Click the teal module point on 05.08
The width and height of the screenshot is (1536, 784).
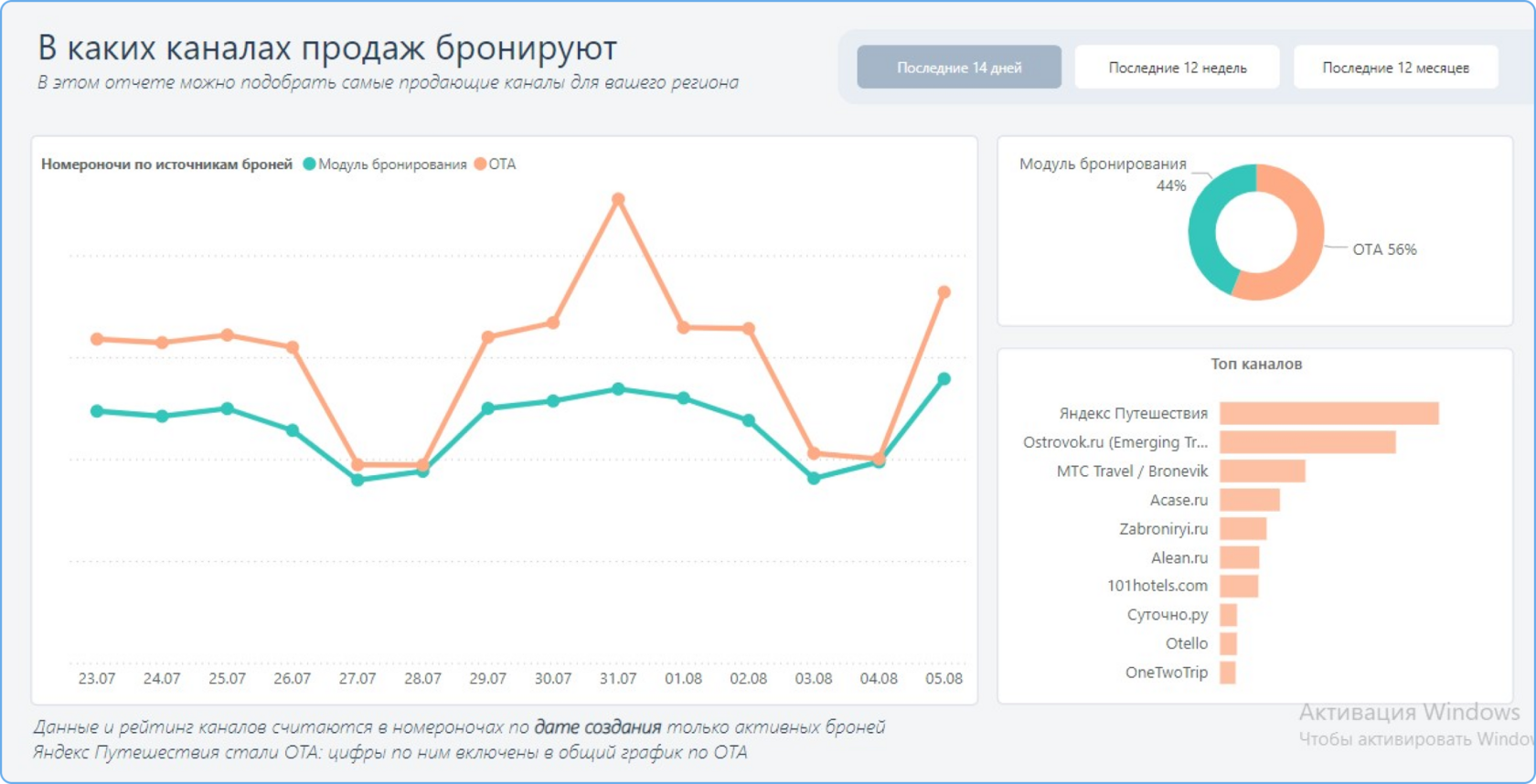pyautogui.click(x=944, y=379)
